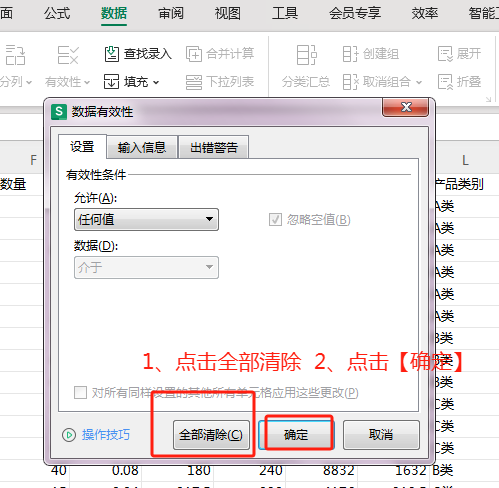Open the 数据 介于 dropdown
The height and width of the screenshot is (488, 499).
[146, 267]
